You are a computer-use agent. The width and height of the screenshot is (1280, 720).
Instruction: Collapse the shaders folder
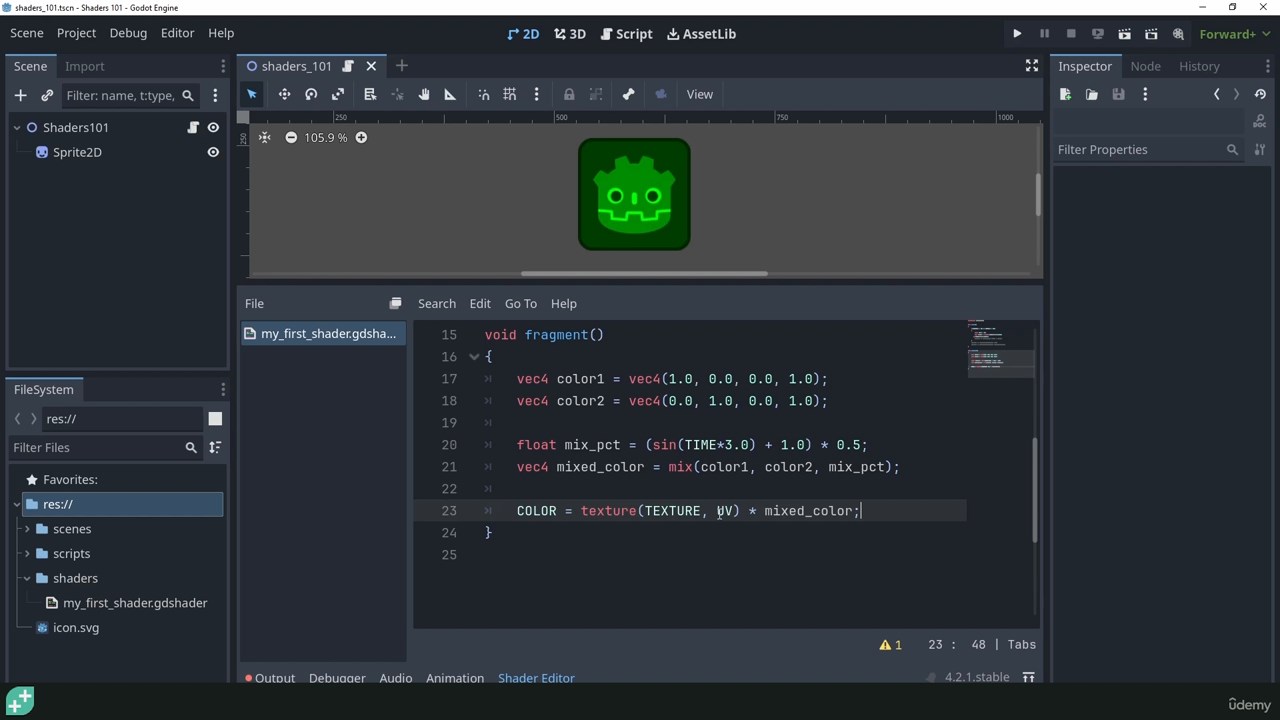click(27, 578)
